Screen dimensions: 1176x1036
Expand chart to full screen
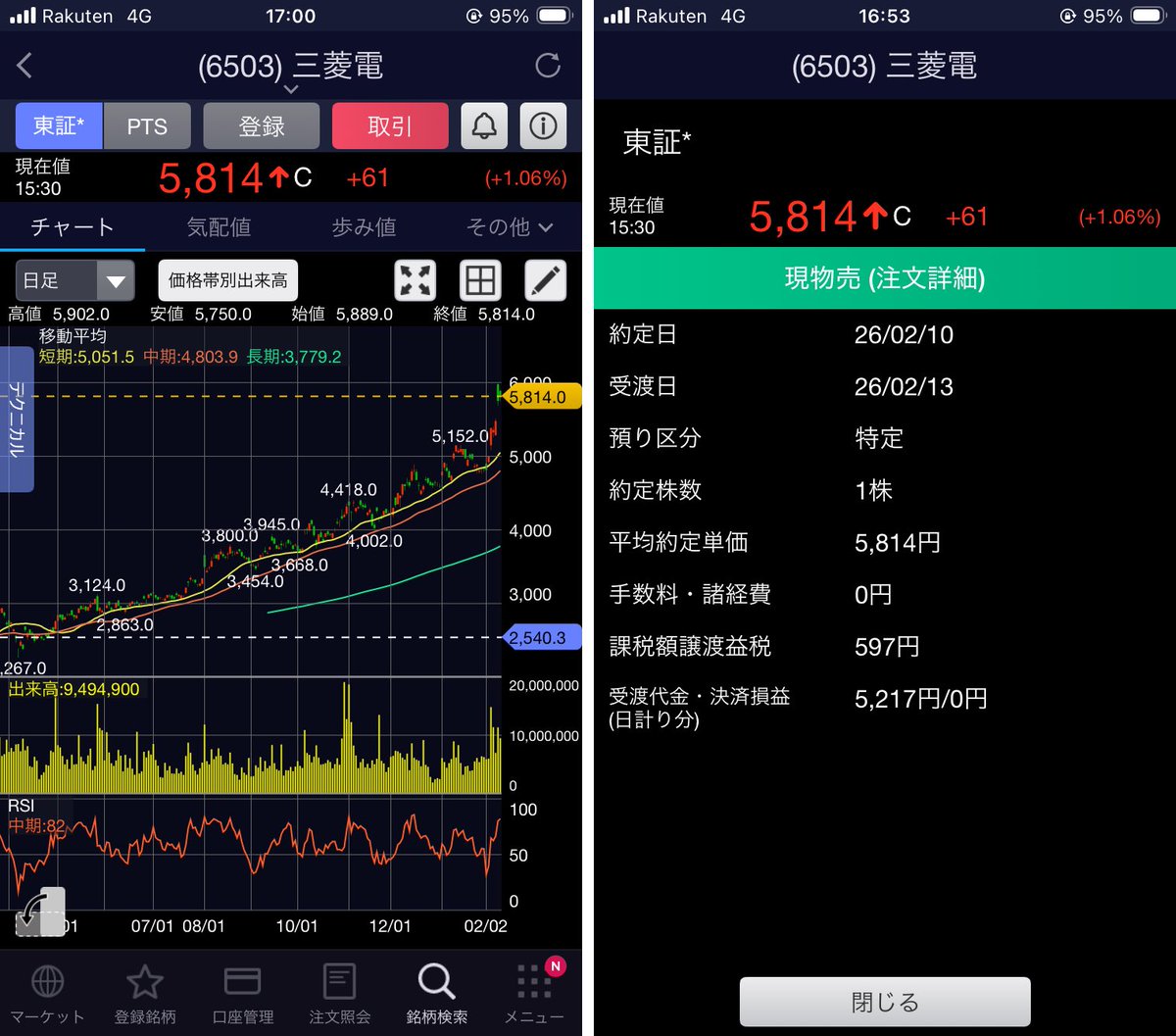(x=416, y=280)
